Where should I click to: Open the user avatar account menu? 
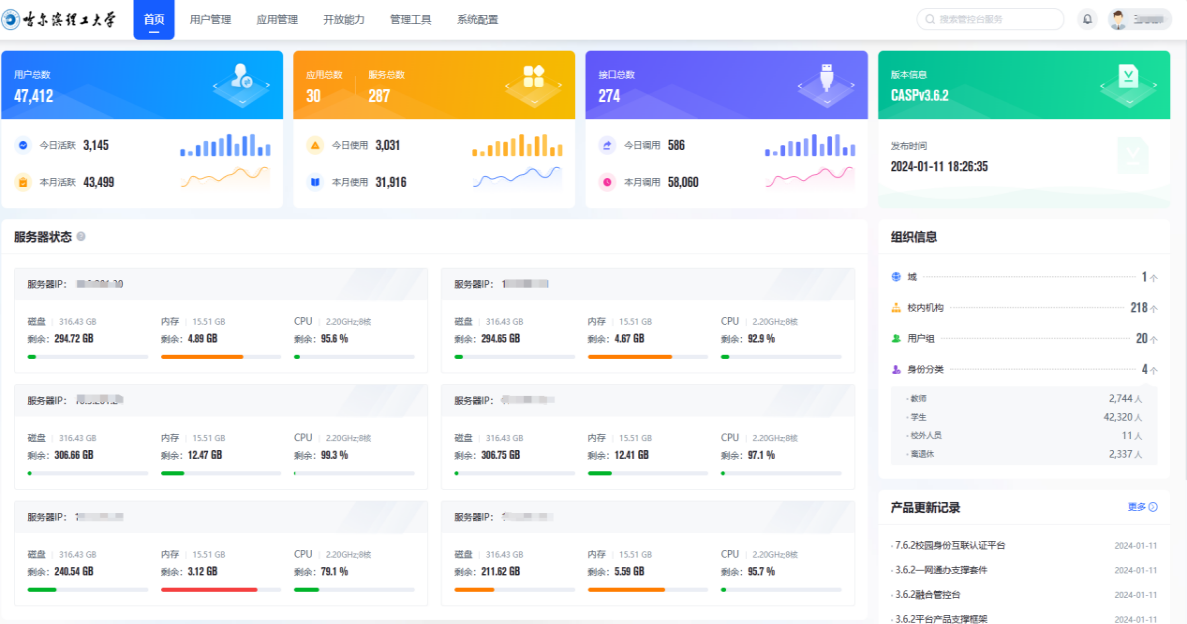pos(1139,19)
